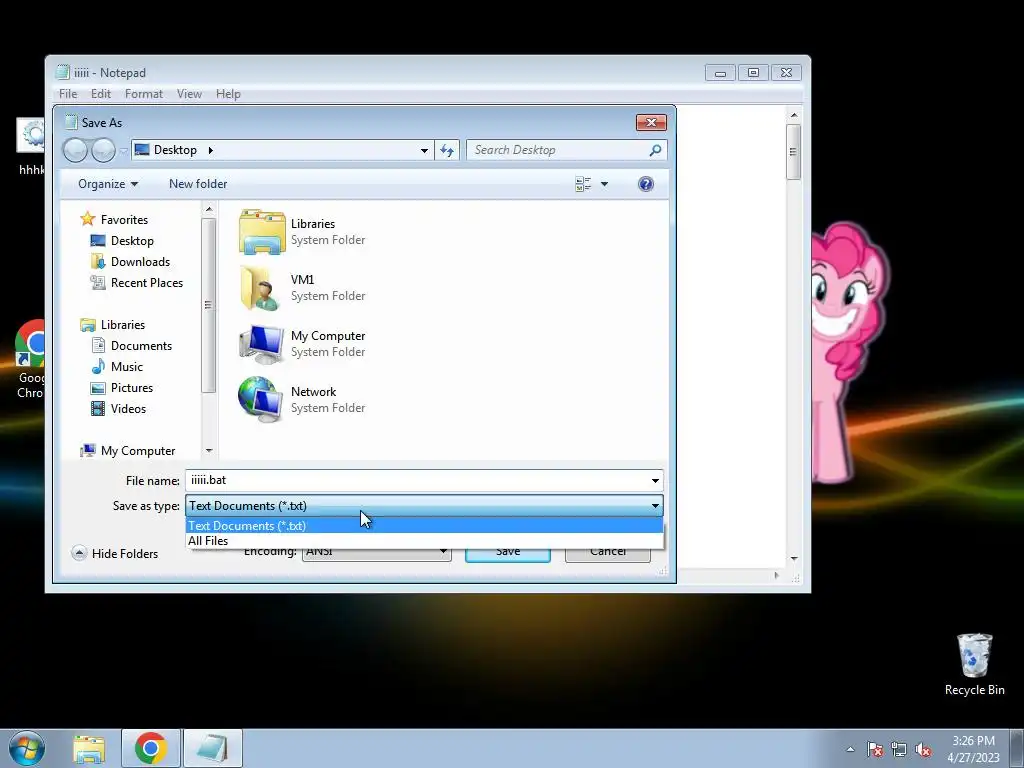This screenshot has height=768, width=1024.
Task: Open the address bar previous locations dropdown
Action: (424, 150)
